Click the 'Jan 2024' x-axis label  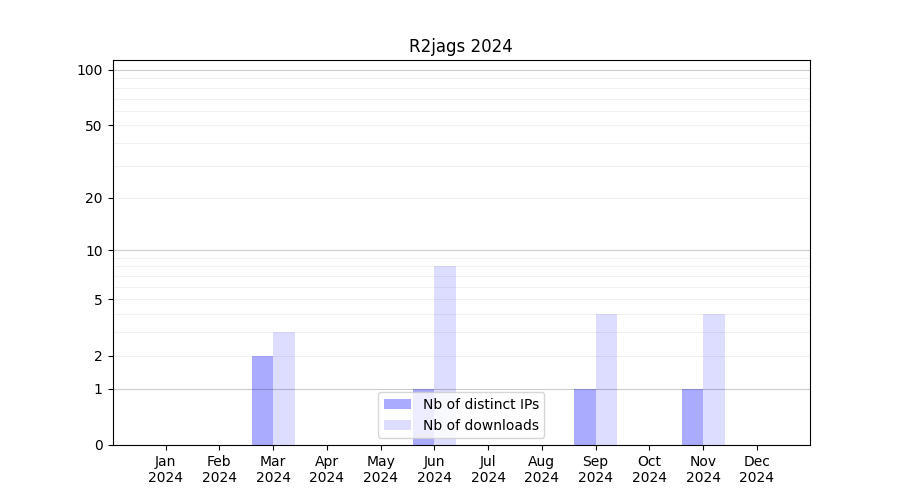pyautogui.click(x=166, y=469)
